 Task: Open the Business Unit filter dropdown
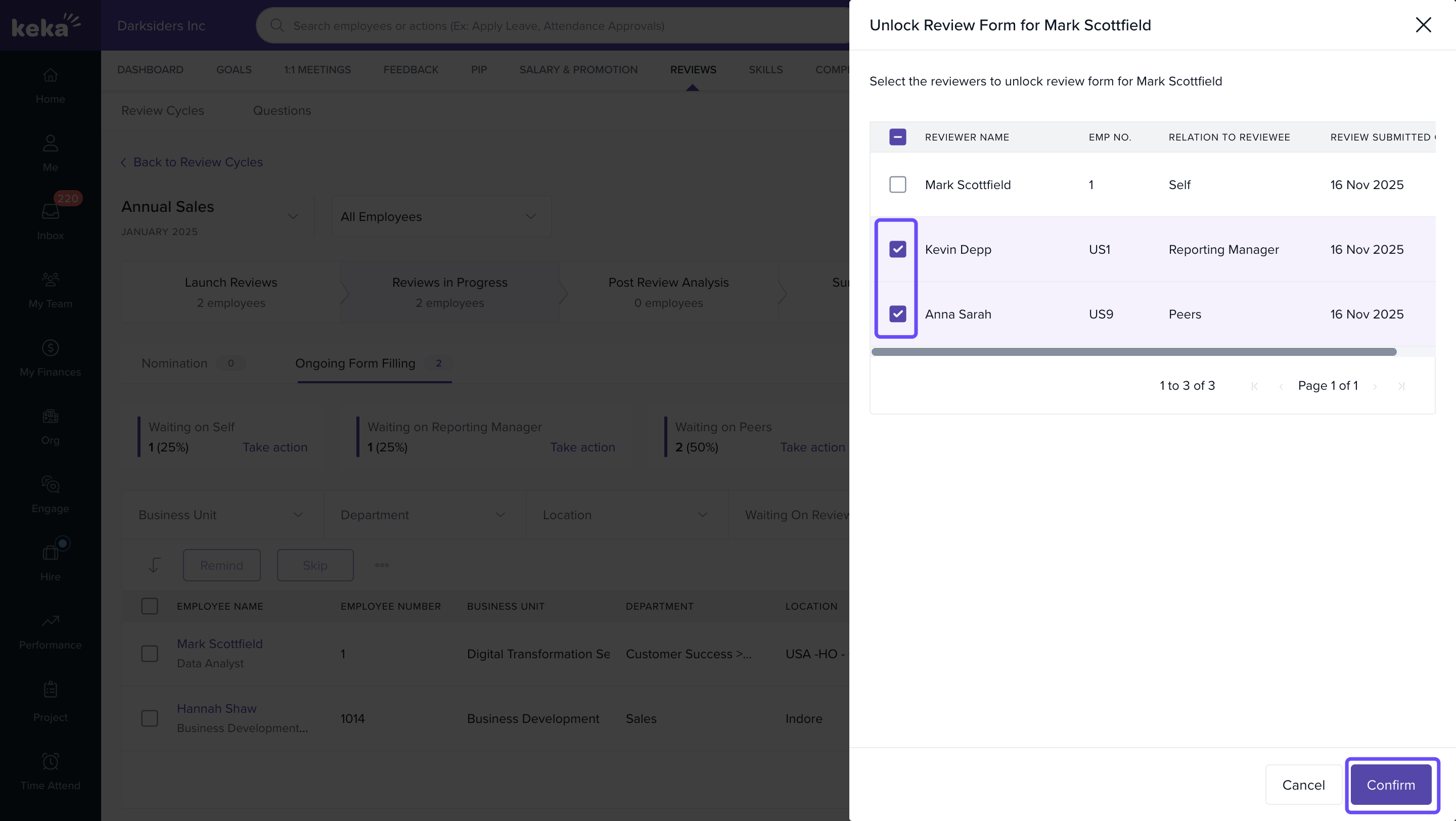pos(221,515)
